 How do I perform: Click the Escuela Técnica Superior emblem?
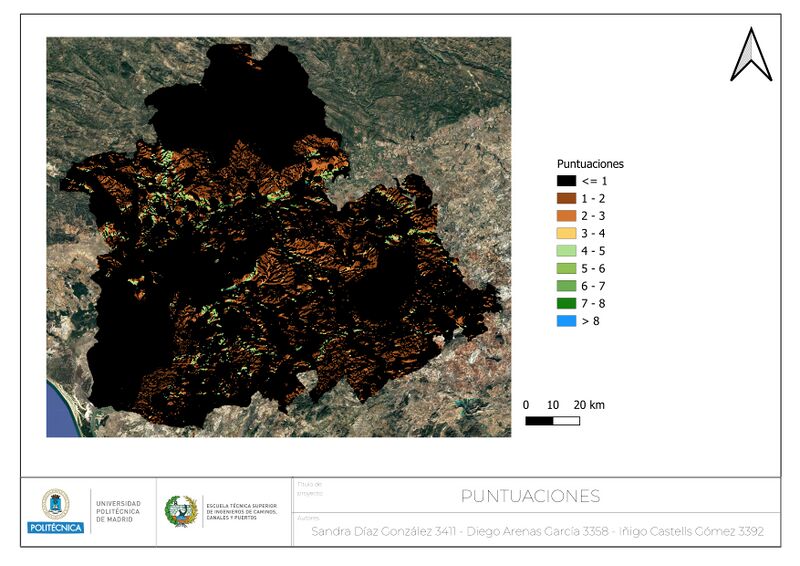[180, 511]
